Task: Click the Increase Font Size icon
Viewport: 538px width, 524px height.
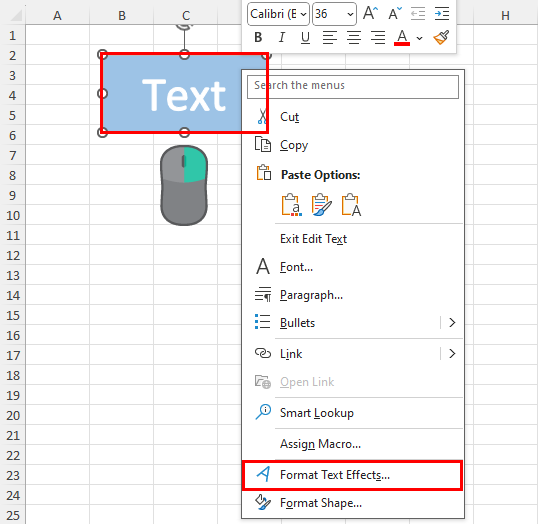Action: coord(370,14)
